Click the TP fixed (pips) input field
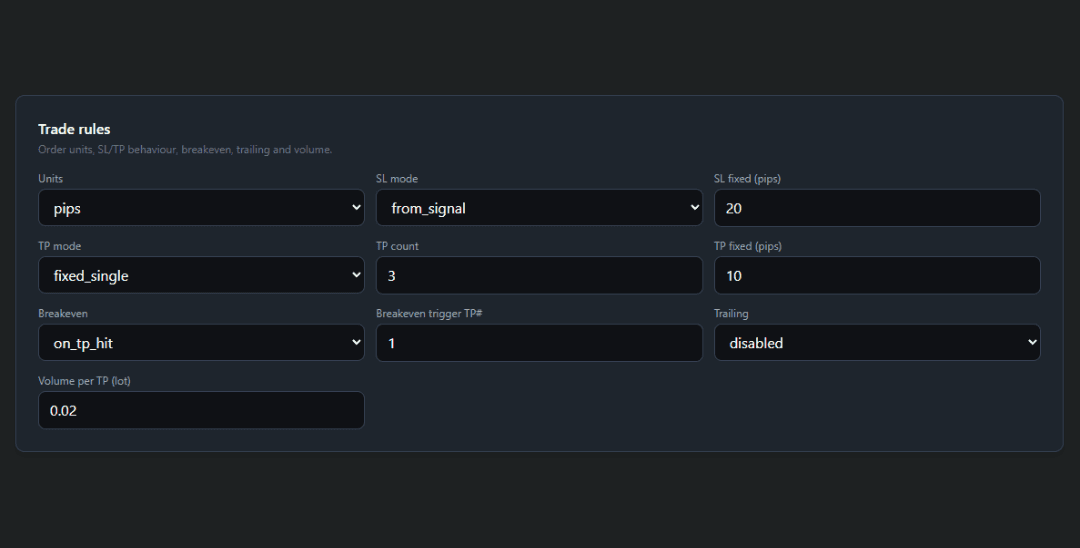Viewport: 1080px width, 548px height. coord(877,275)
